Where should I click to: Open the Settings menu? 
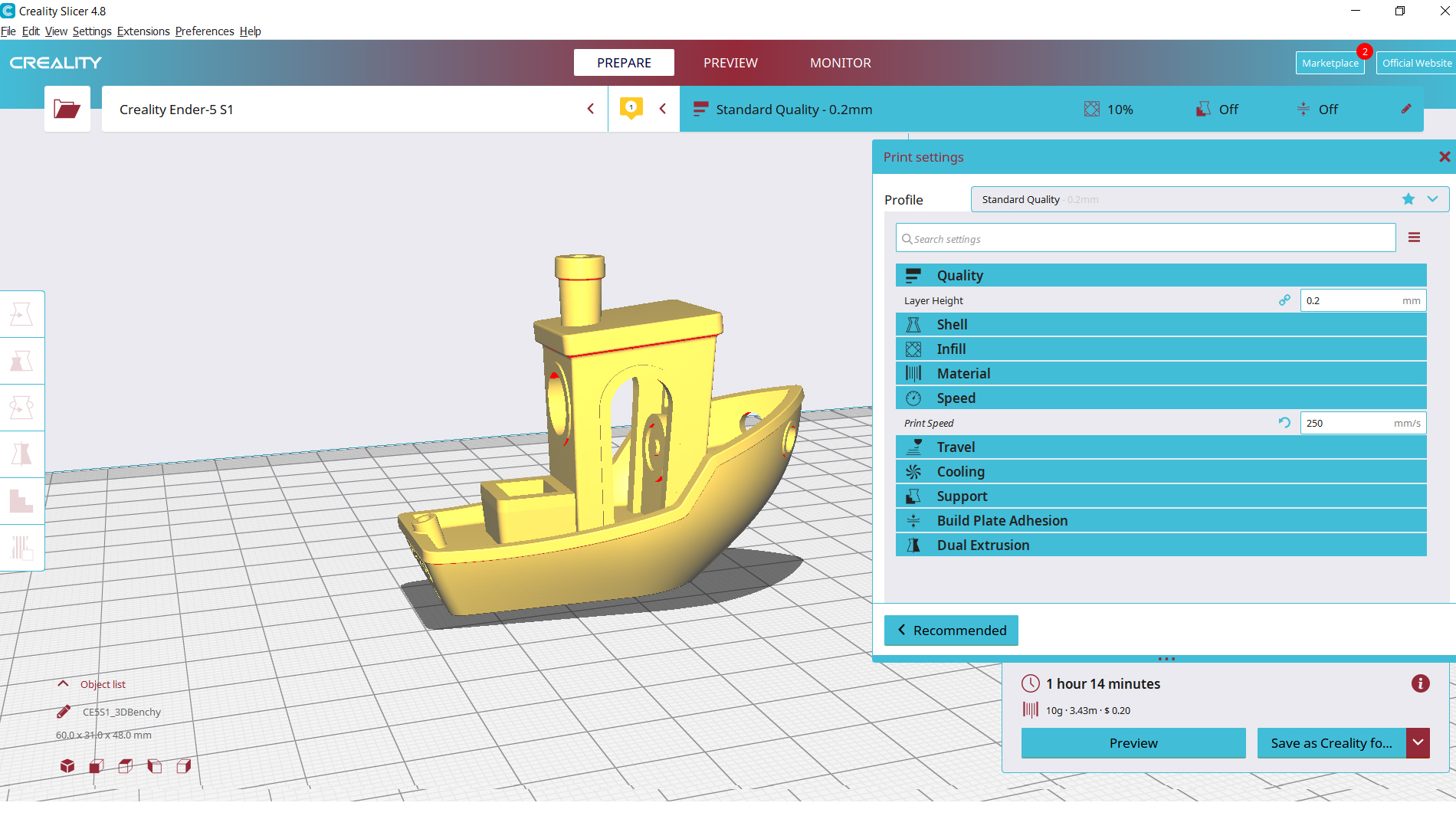[x=92, y=31]
